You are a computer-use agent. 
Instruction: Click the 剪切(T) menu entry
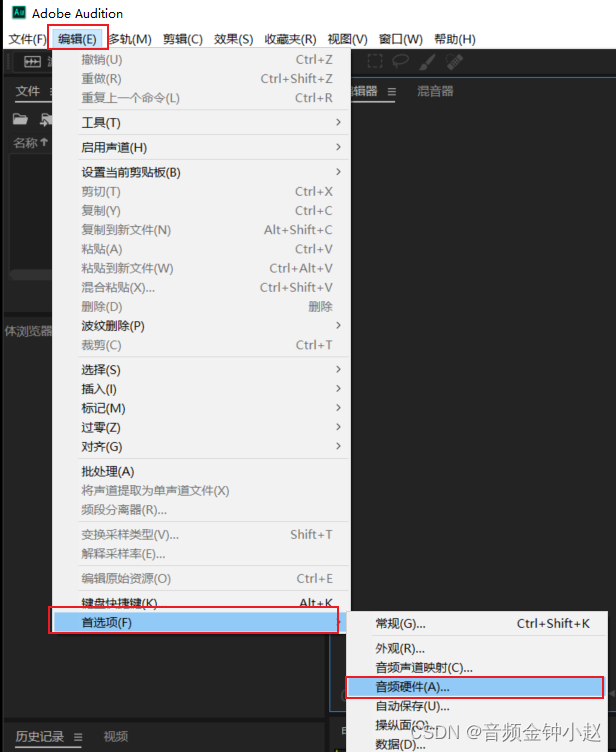201,191
